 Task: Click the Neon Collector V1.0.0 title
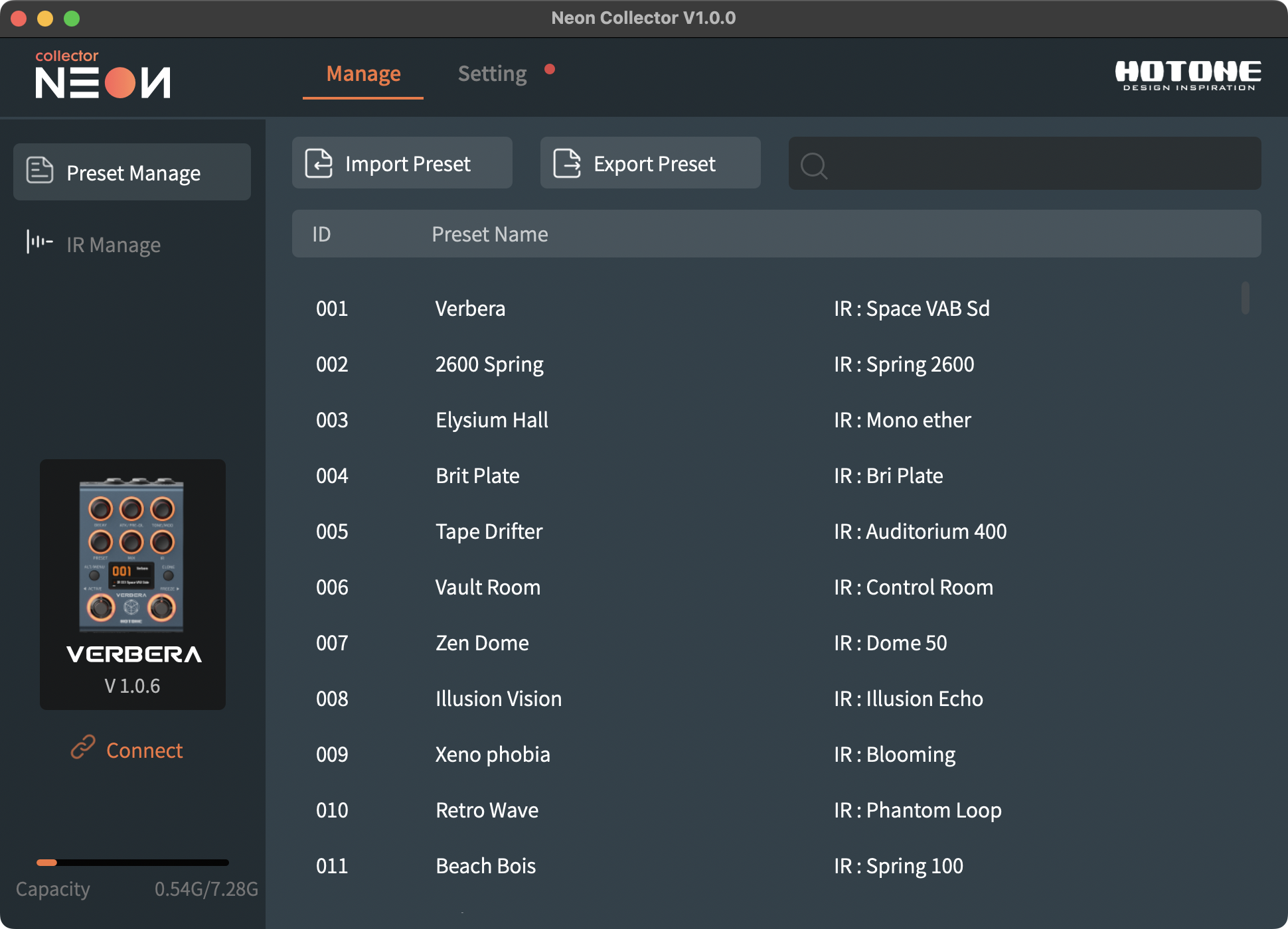click(643, 18)
